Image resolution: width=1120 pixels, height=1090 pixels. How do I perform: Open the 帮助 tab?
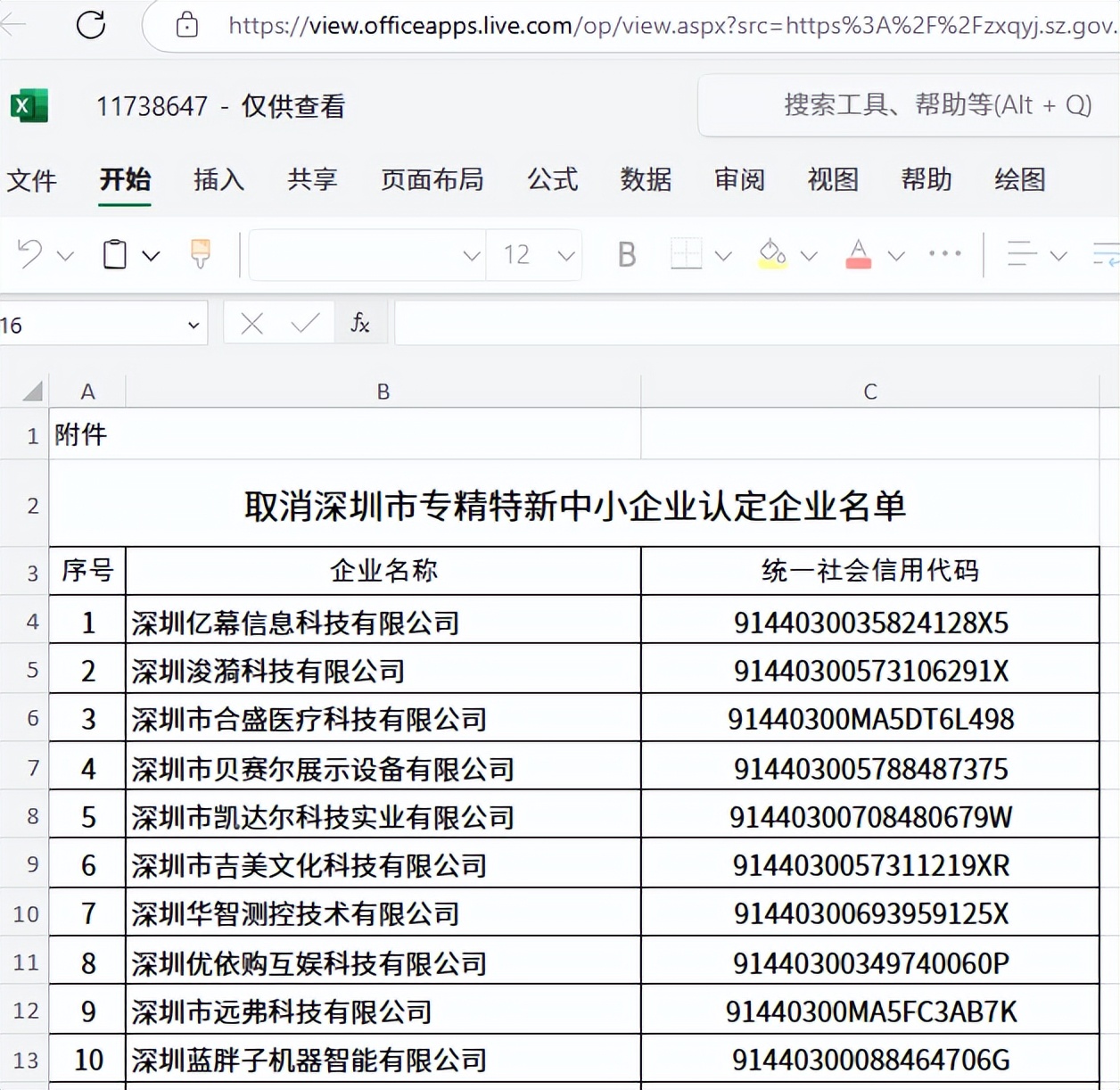click(x=927, y=180)
